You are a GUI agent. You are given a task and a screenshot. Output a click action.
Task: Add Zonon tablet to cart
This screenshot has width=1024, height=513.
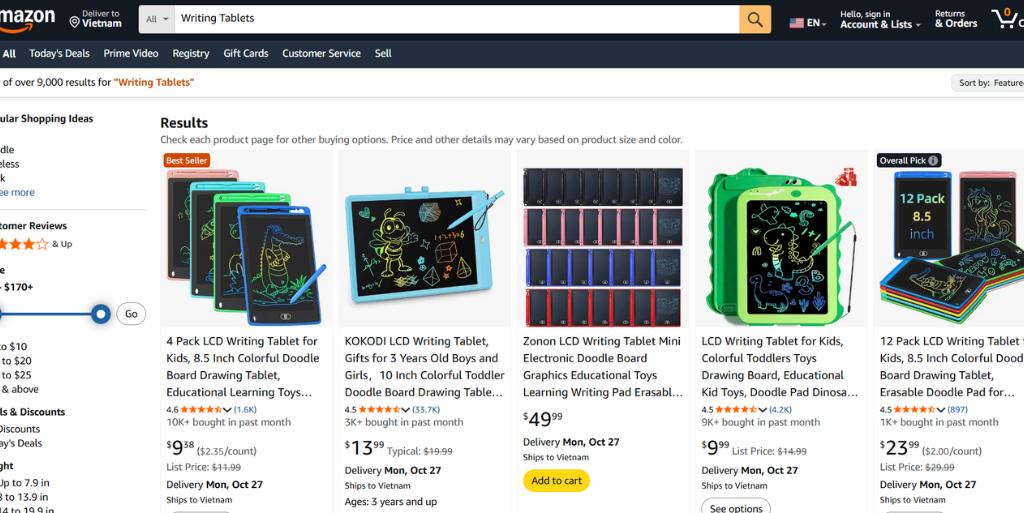(556, 481)
